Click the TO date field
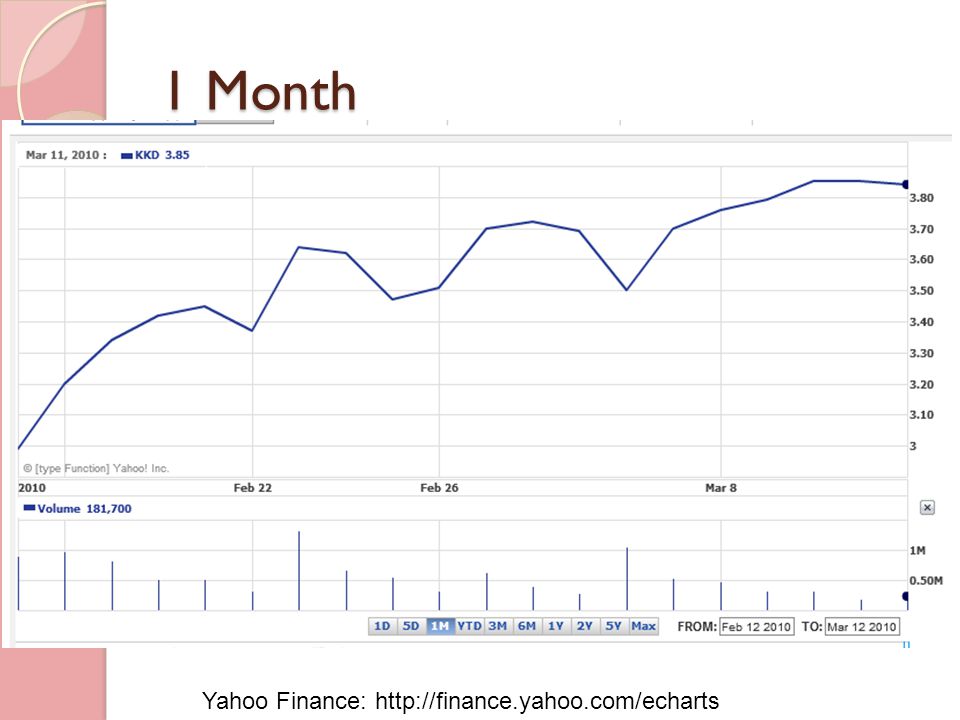960x720 pixels. pyautogui.click(x=862, y=626)
